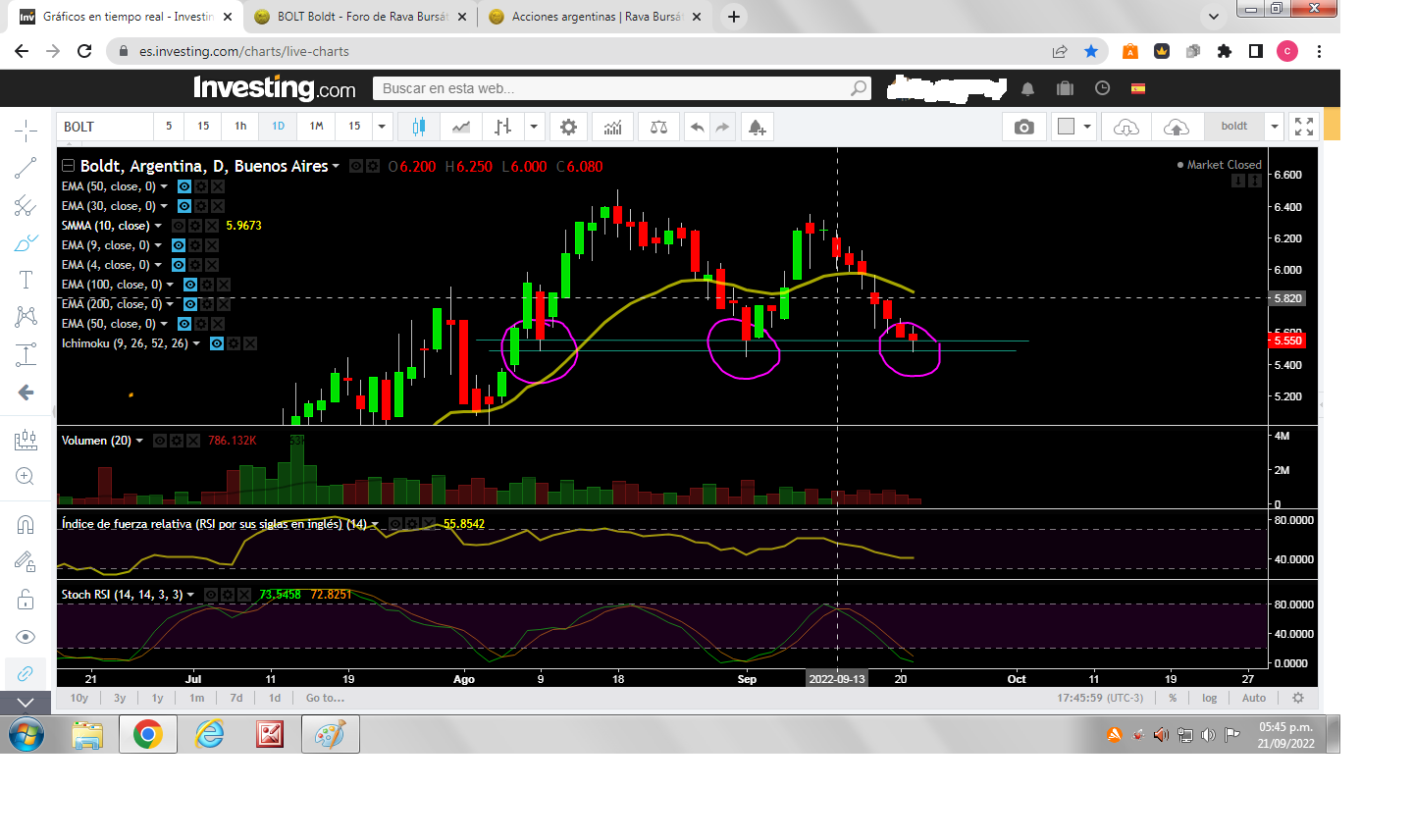Click the clock icon in site header
This screenshot has width=1413, height=840.
click(x=1102, y=88)
